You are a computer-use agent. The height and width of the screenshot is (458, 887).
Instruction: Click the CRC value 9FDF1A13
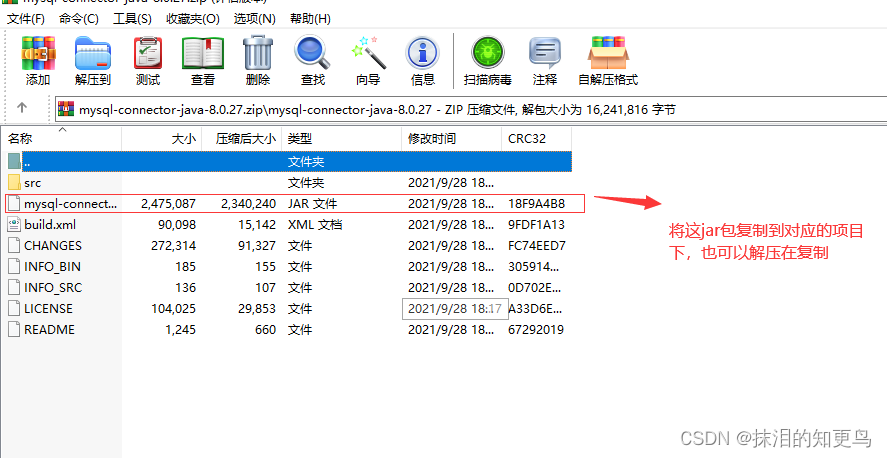click(536, 224)
